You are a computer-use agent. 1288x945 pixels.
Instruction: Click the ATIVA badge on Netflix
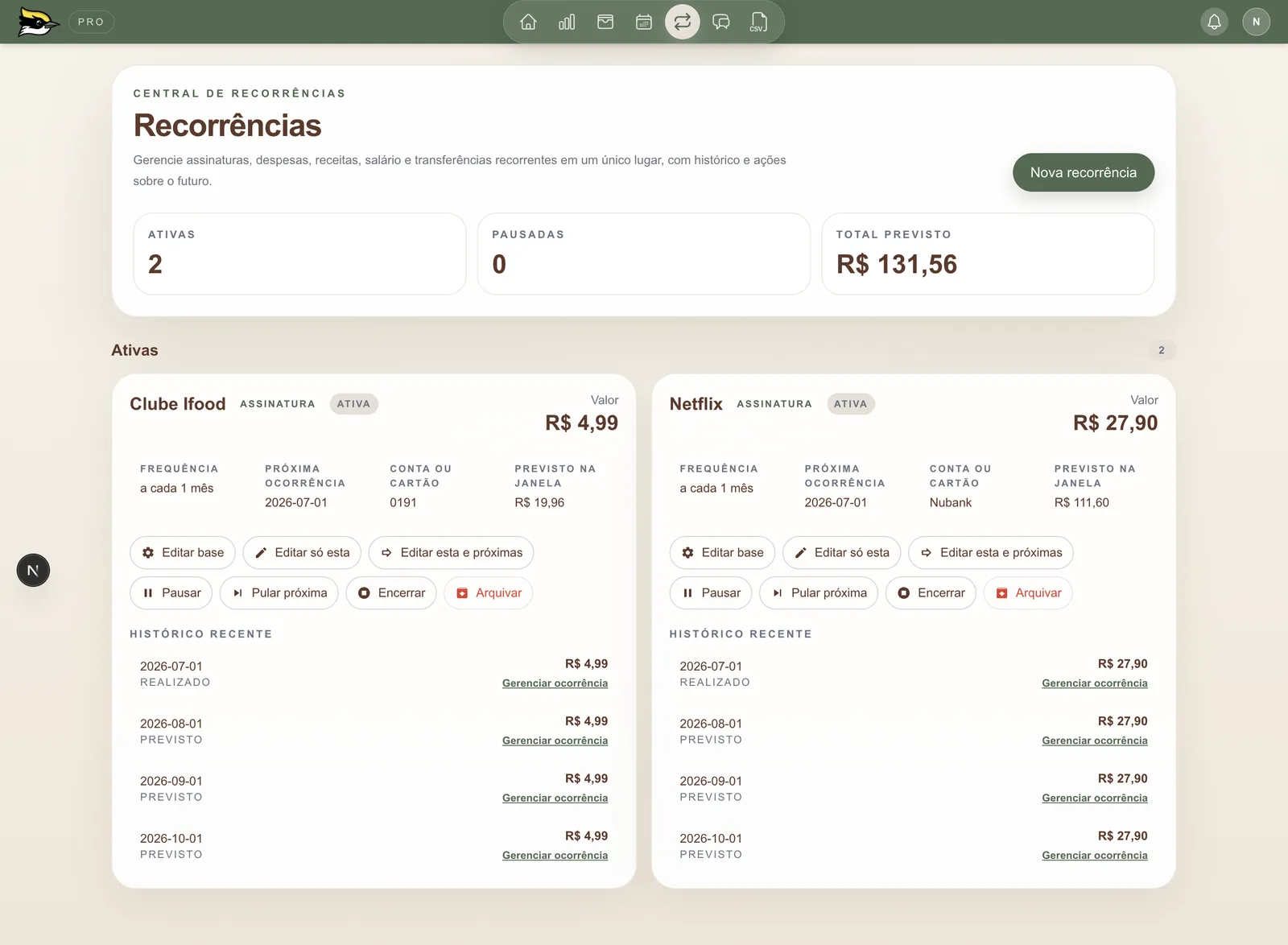(x=851, y=404)
